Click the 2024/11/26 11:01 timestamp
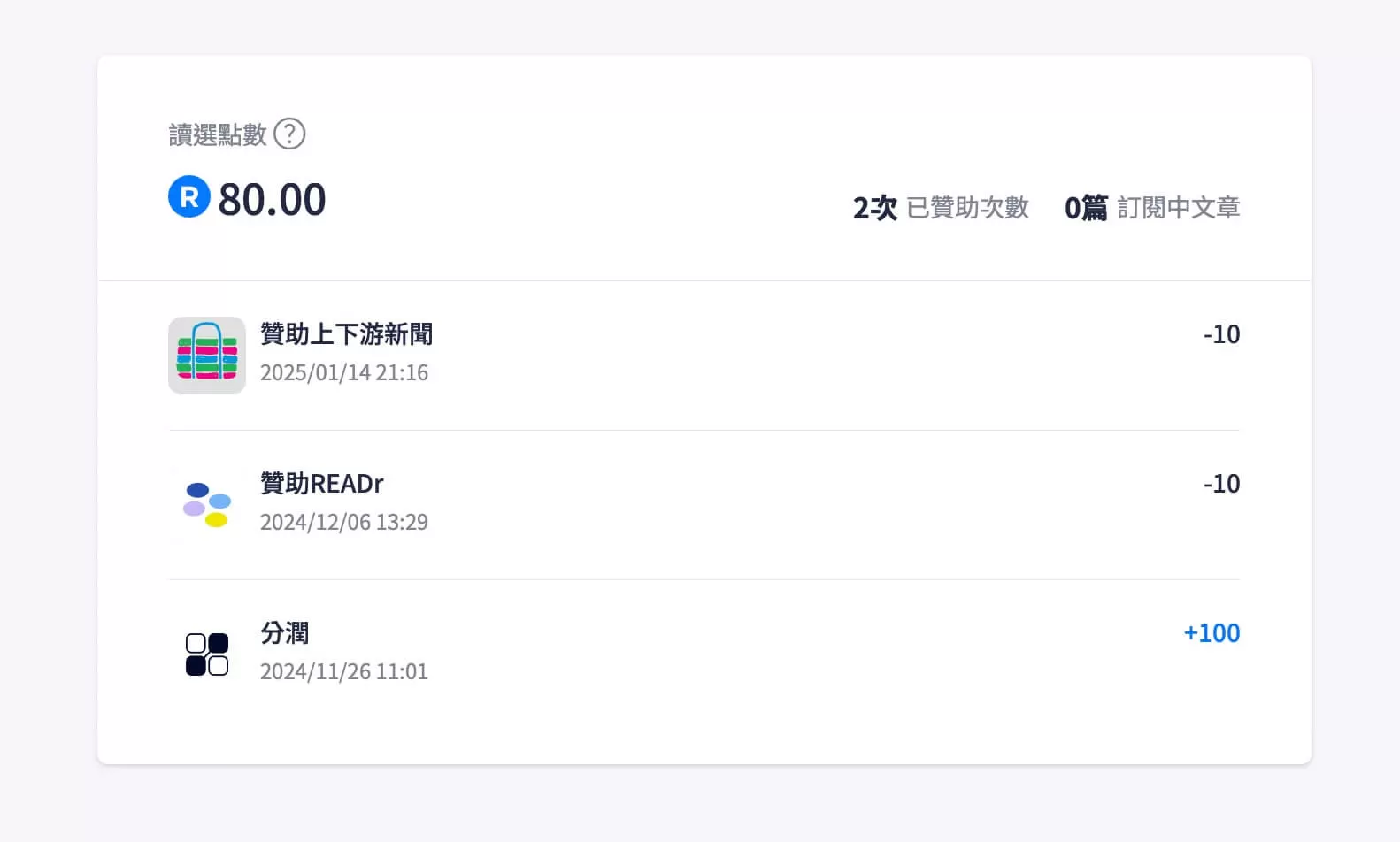The image size is (1400, 842). [x=344, y=672]
